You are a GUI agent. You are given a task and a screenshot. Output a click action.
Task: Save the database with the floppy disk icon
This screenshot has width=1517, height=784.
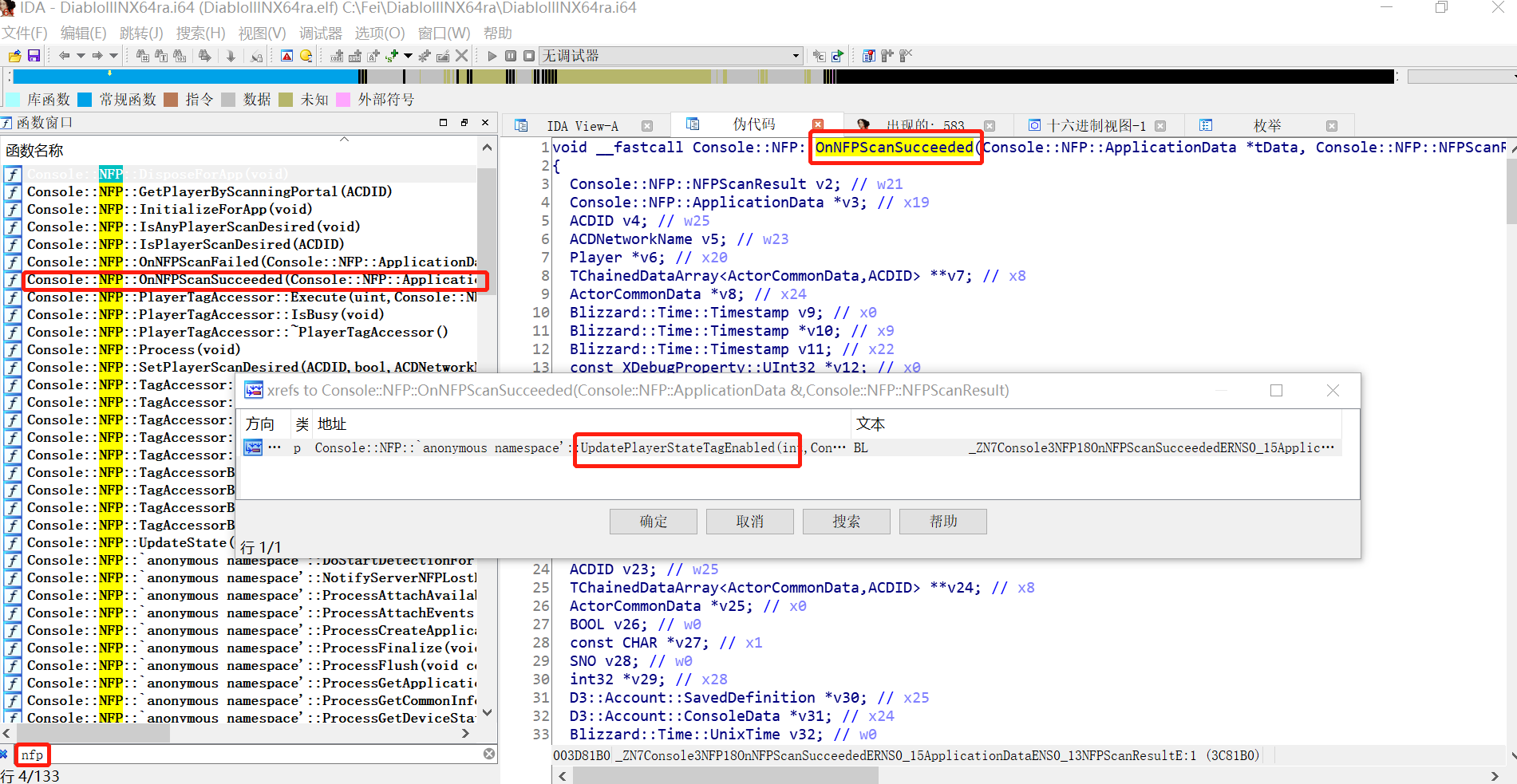[34, 56]
